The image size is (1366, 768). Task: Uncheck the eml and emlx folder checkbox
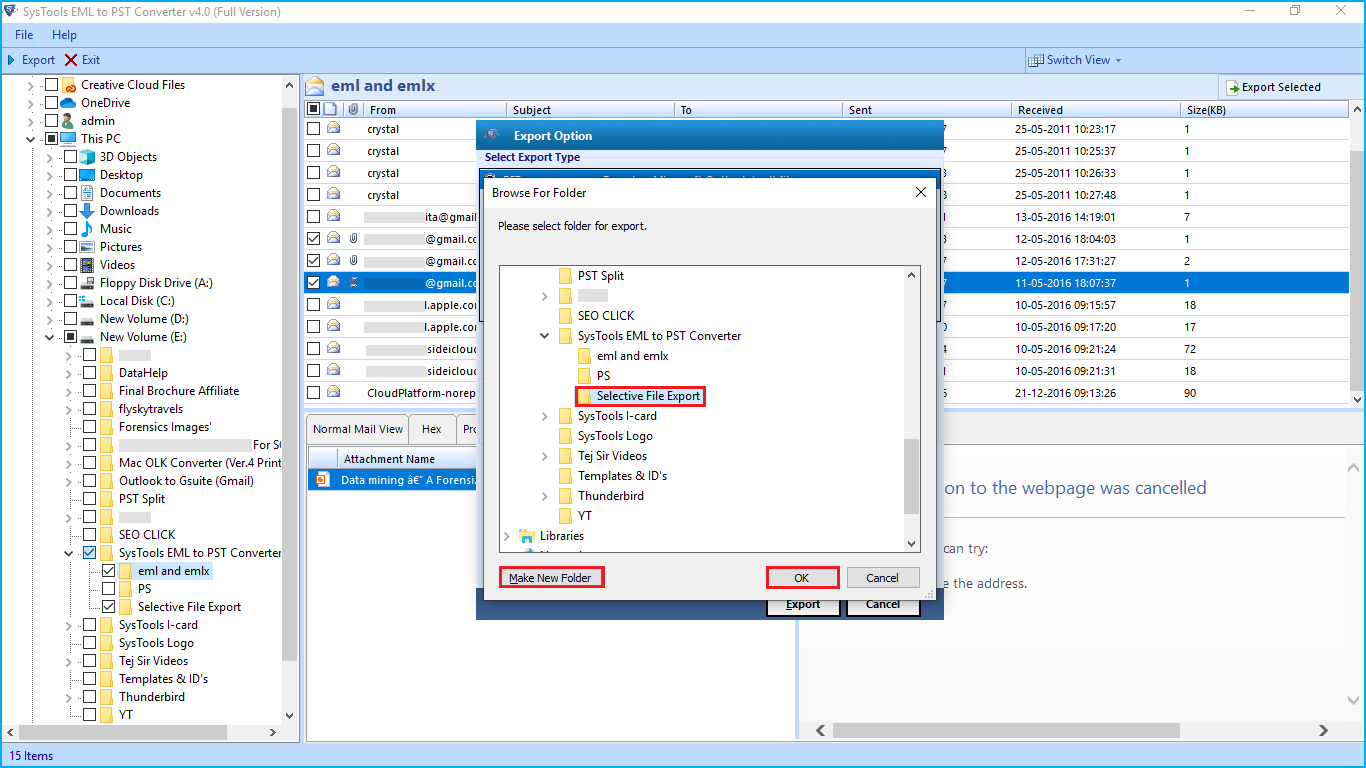click(109, 571)
